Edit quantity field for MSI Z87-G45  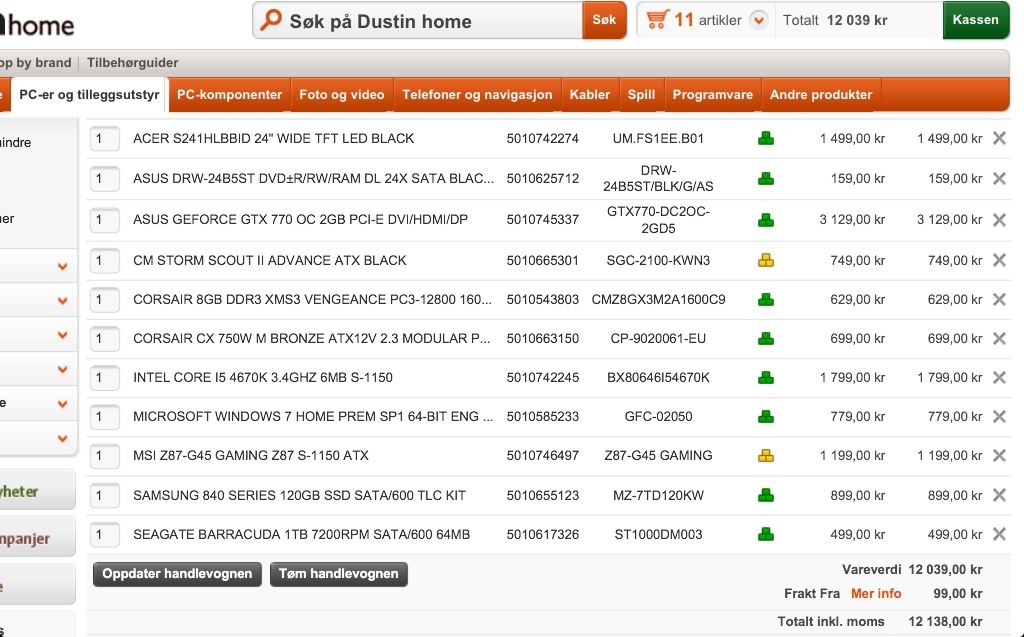pos(104,455)
